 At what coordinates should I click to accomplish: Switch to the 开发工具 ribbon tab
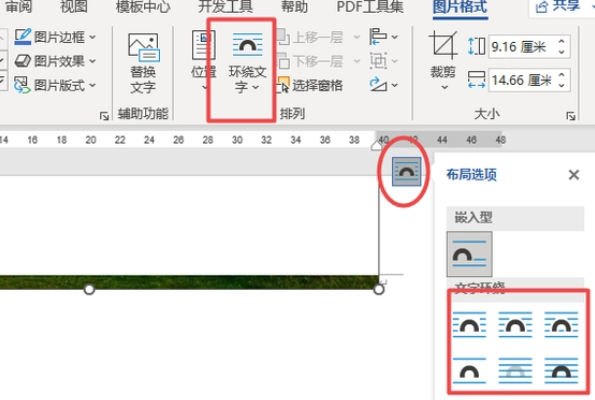pyautogui.click(x=225, y=6)
